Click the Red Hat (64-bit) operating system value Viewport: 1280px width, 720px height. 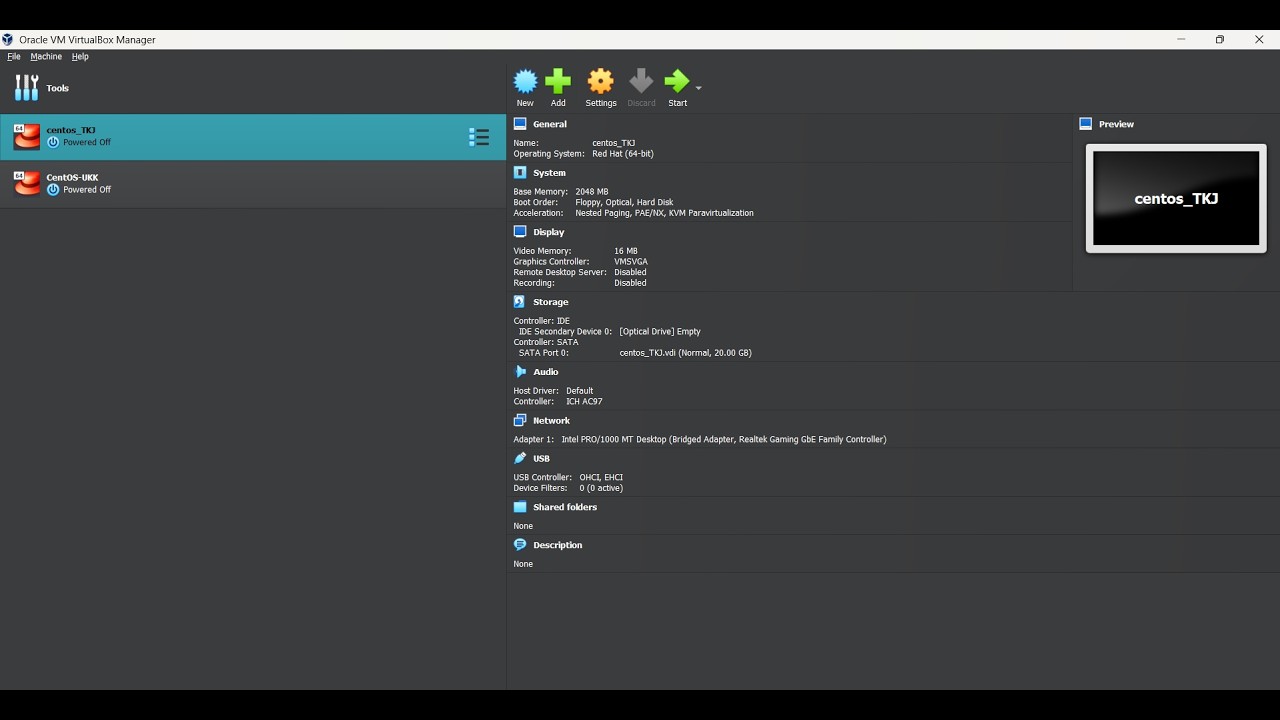[623, 154]
